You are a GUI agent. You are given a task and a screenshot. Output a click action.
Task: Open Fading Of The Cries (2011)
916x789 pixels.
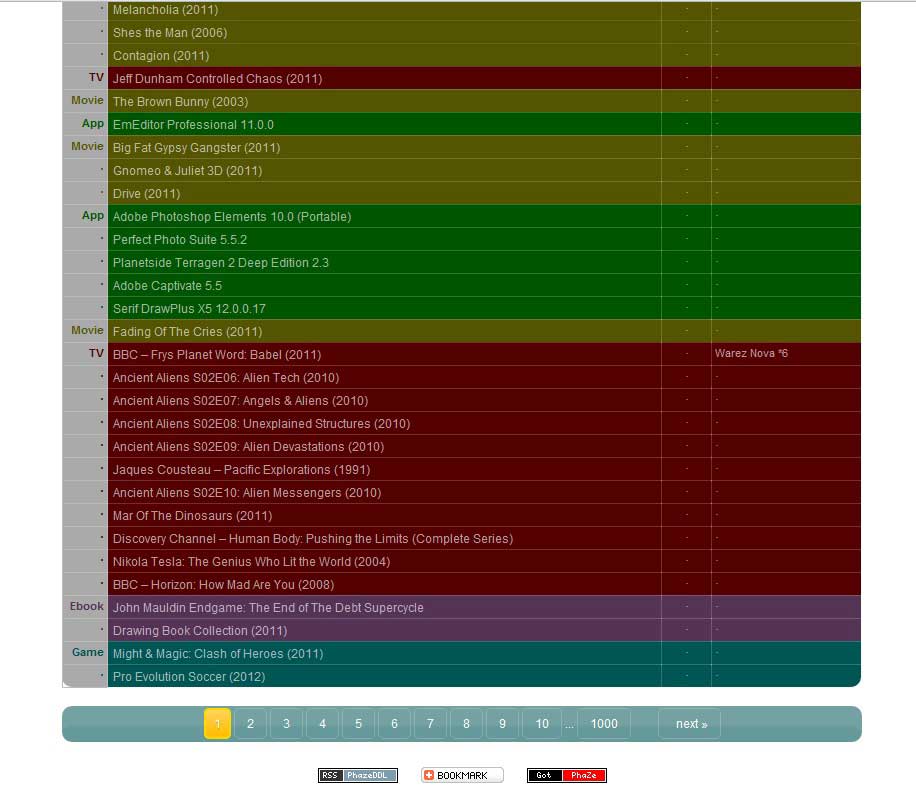click(x=188, y=332)
